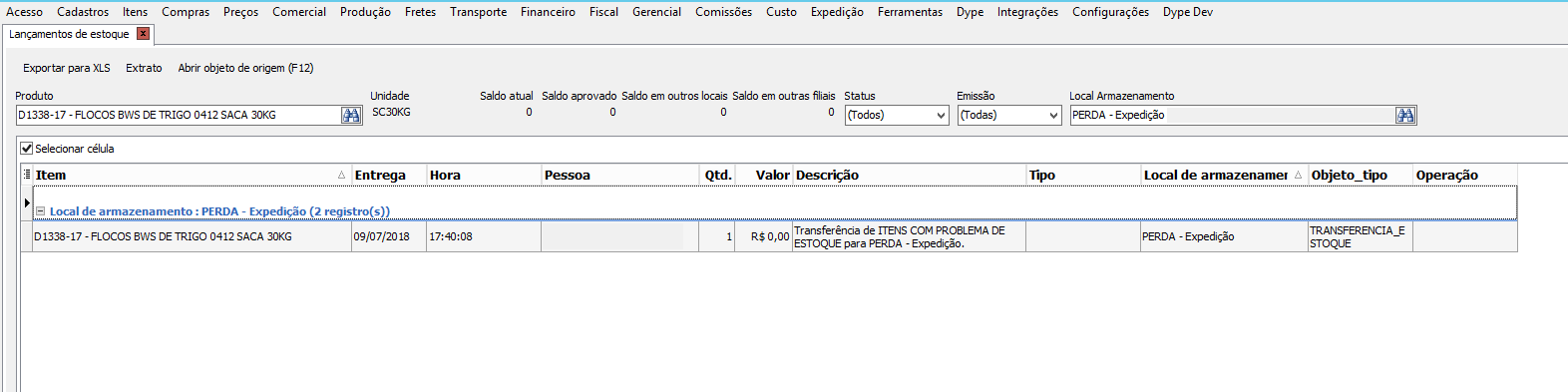Open the Local Armazenamento search binoculars icon

point(1405,115)
